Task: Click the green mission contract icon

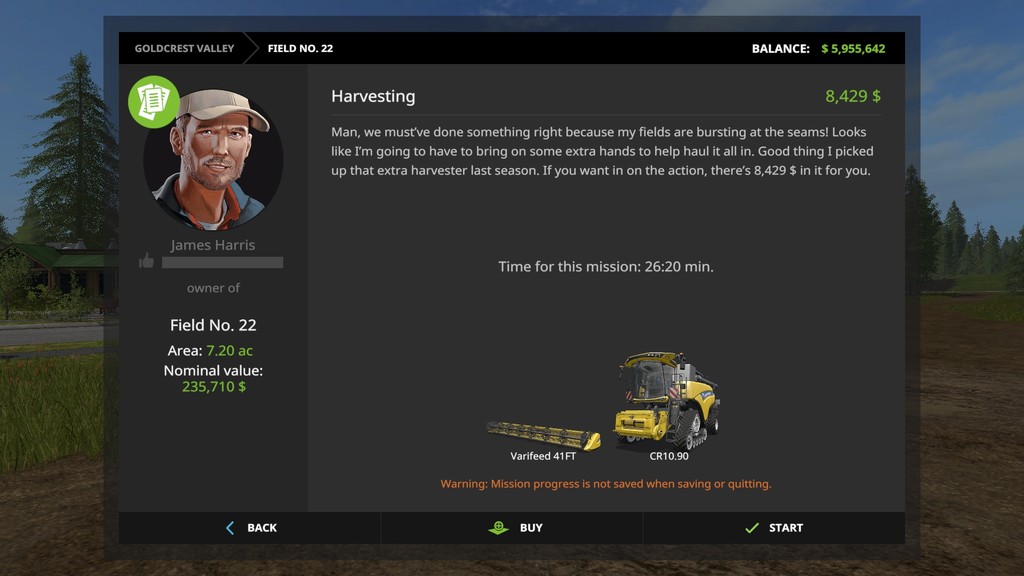Action: tap(153, 102)
